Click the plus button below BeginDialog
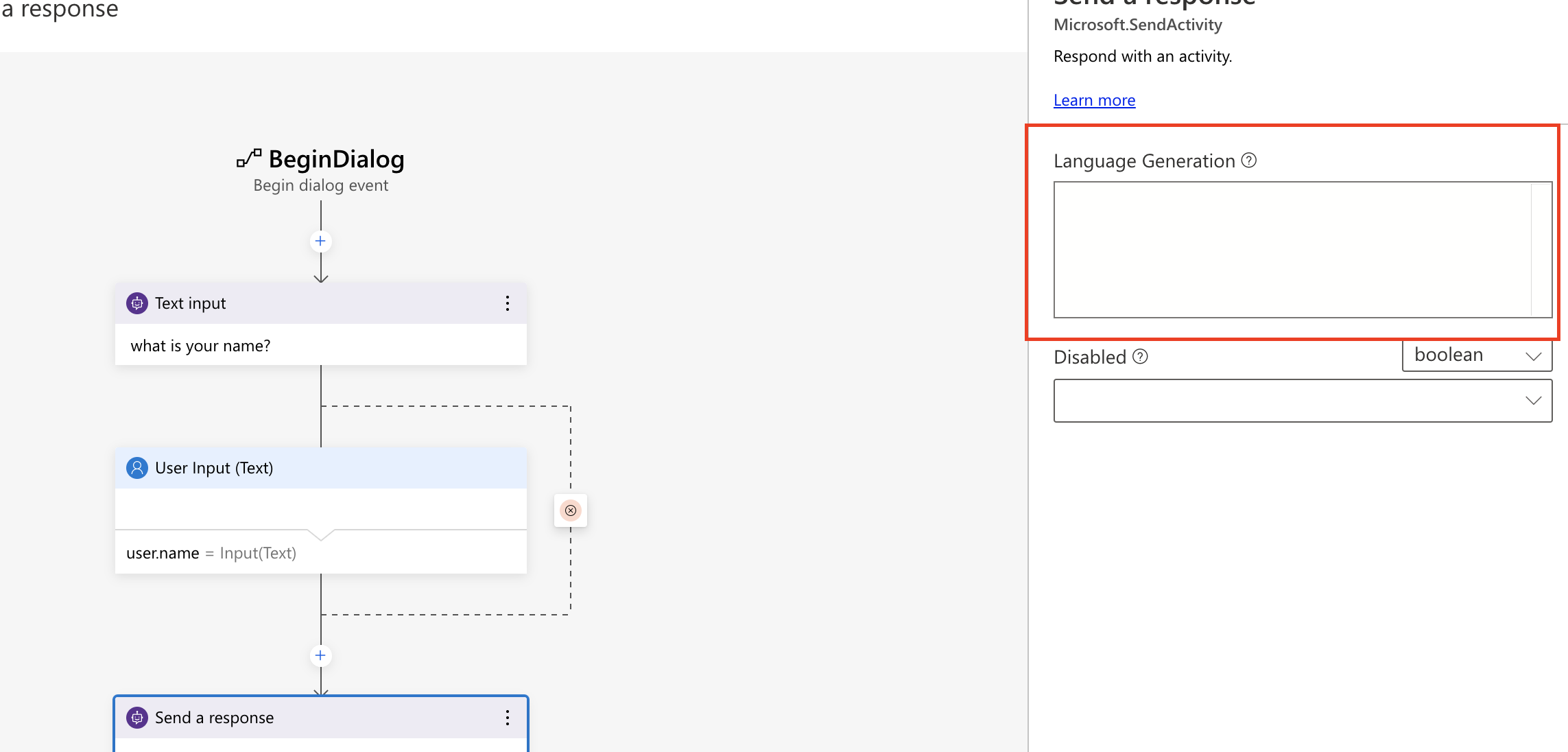 click(320, 242)
